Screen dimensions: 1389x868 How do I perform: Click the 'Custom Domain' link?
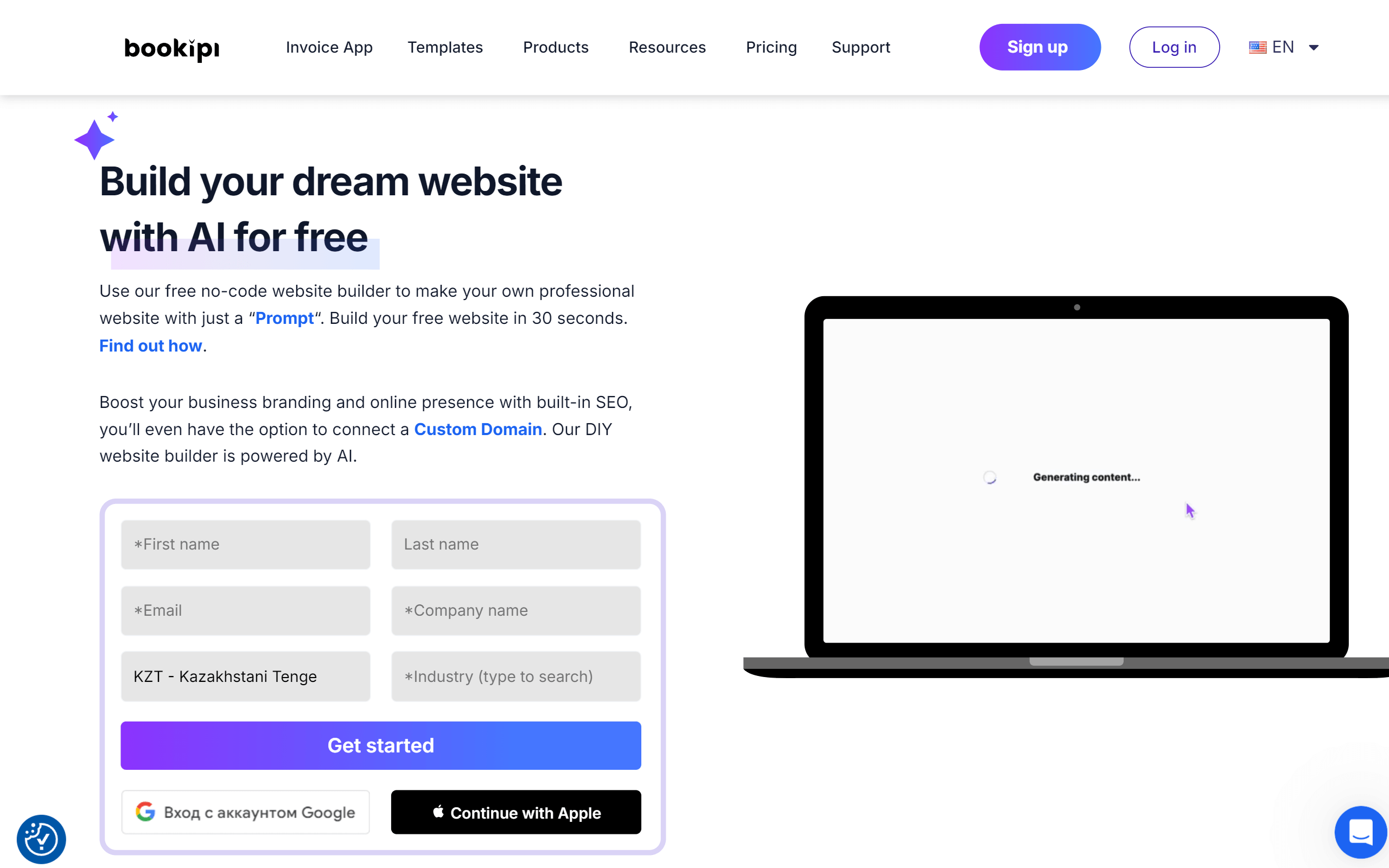(x=478, y=429)
